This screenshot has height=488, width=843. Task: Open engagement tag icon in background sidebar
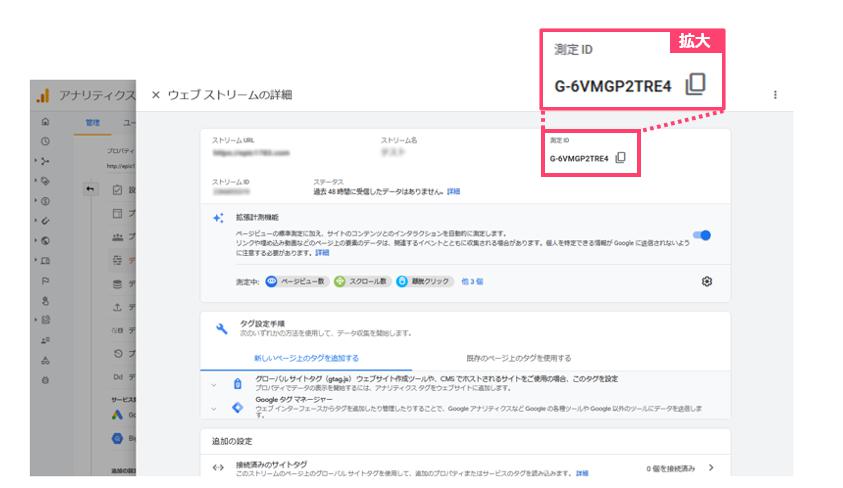(x=45, y=181)
